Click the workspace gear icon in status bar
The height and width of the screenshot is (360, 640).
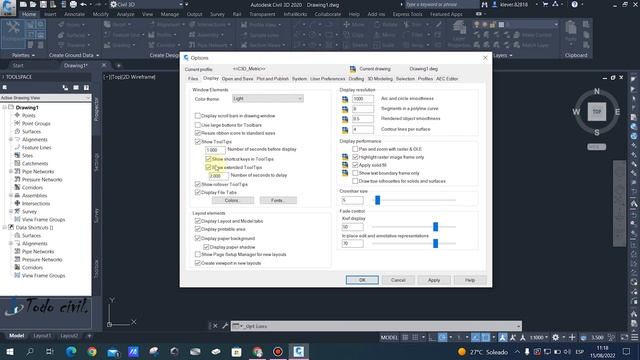point(556,338)
